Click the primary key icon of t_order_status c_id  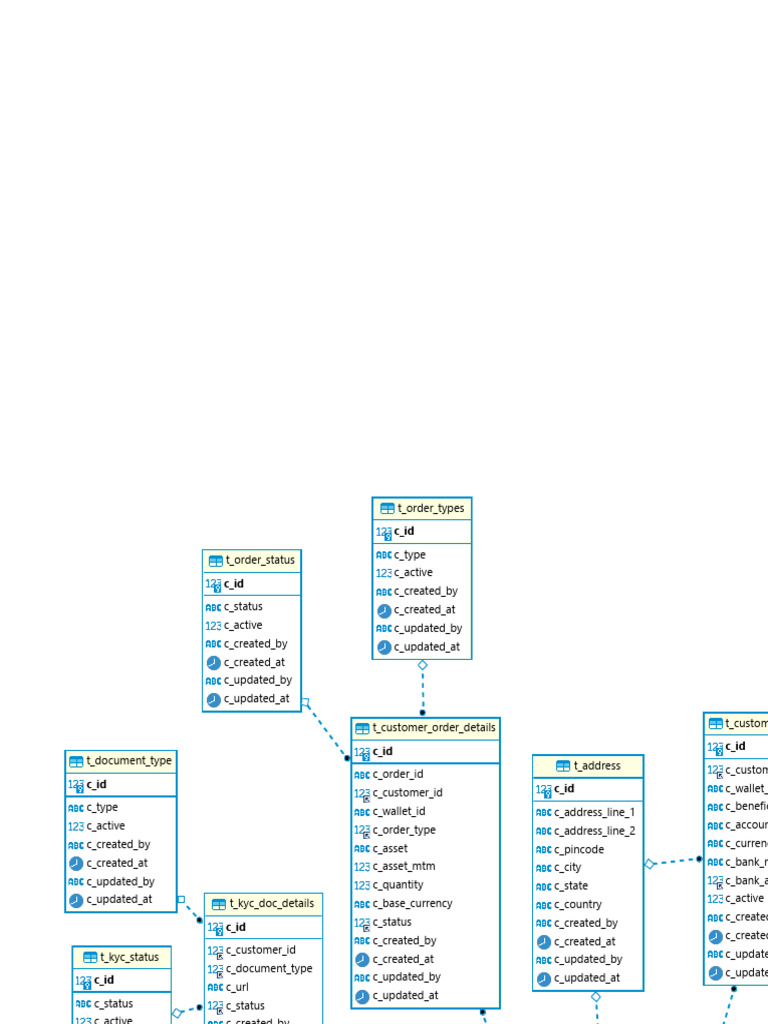[x=214, y=585]
